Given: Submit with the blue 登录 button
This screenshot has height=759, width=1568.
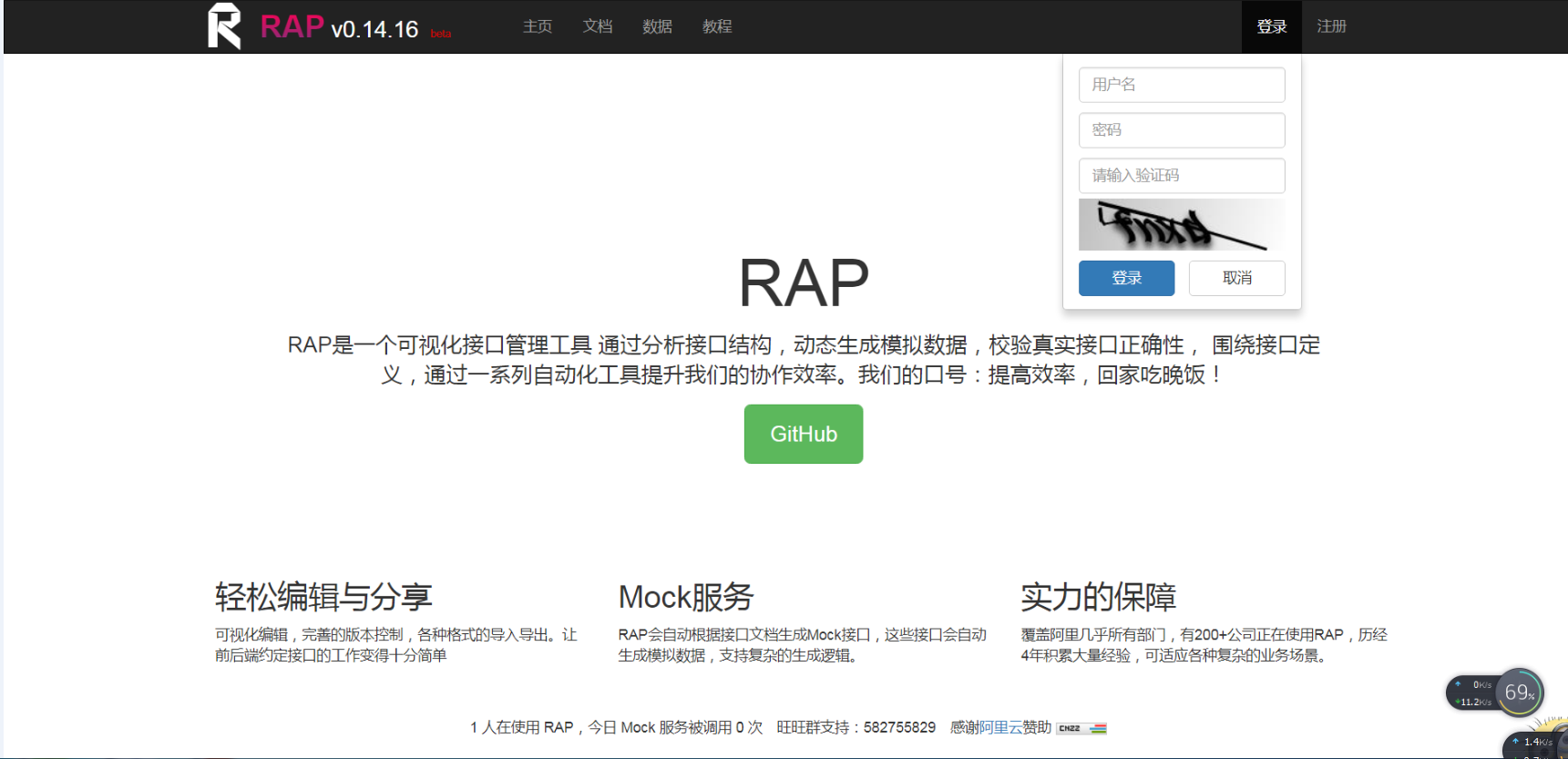Looking at the screenshot, I should click(1127, 278).
